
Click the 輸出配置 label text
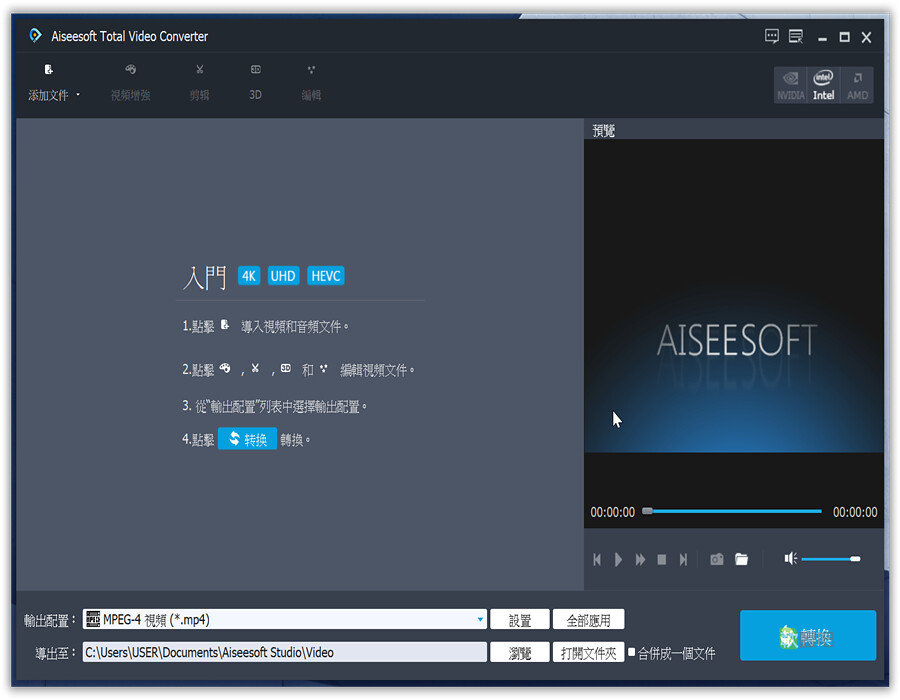(49, 620)
